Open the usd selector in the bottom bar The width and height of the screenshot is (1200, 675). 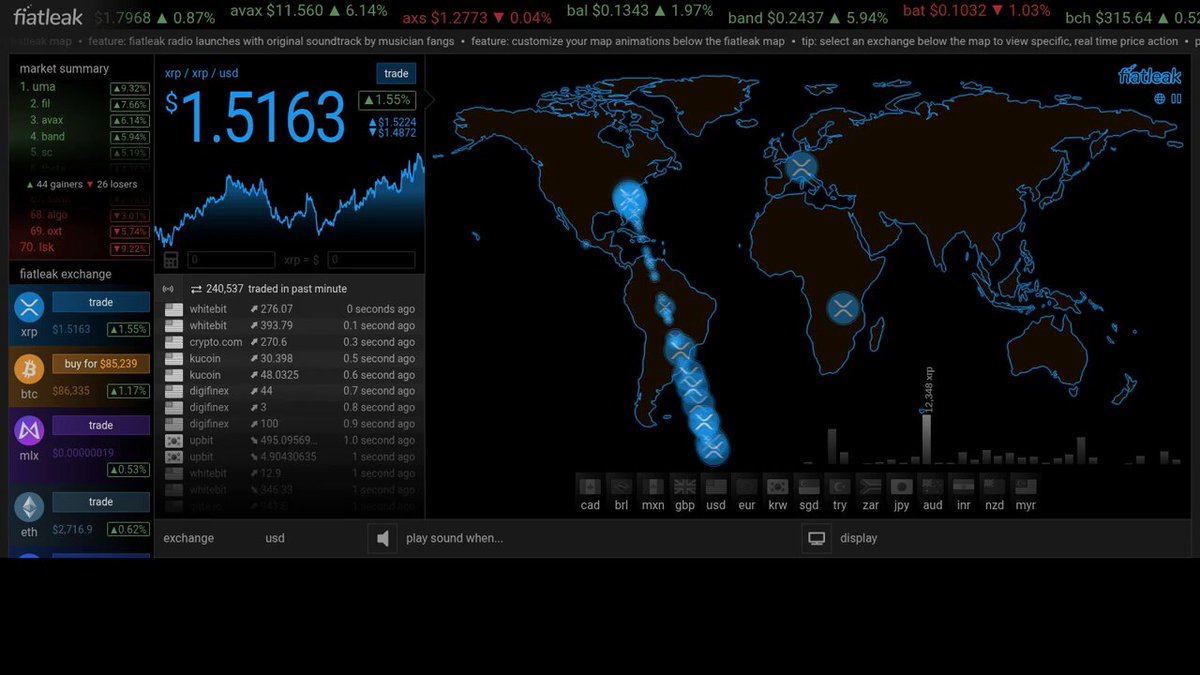coord(275,539)
